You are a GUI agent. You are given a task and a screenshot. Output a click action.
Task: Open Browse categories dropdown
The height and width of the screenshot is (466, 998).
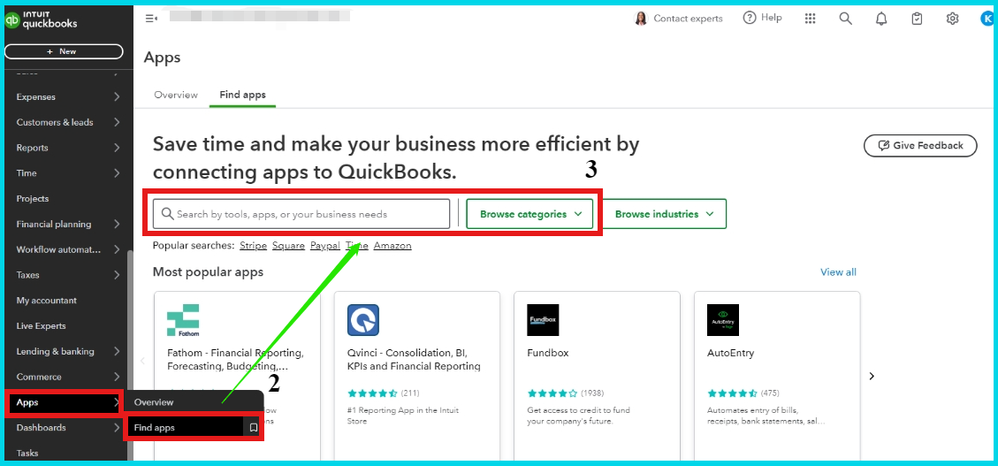(x=530, y=214)
